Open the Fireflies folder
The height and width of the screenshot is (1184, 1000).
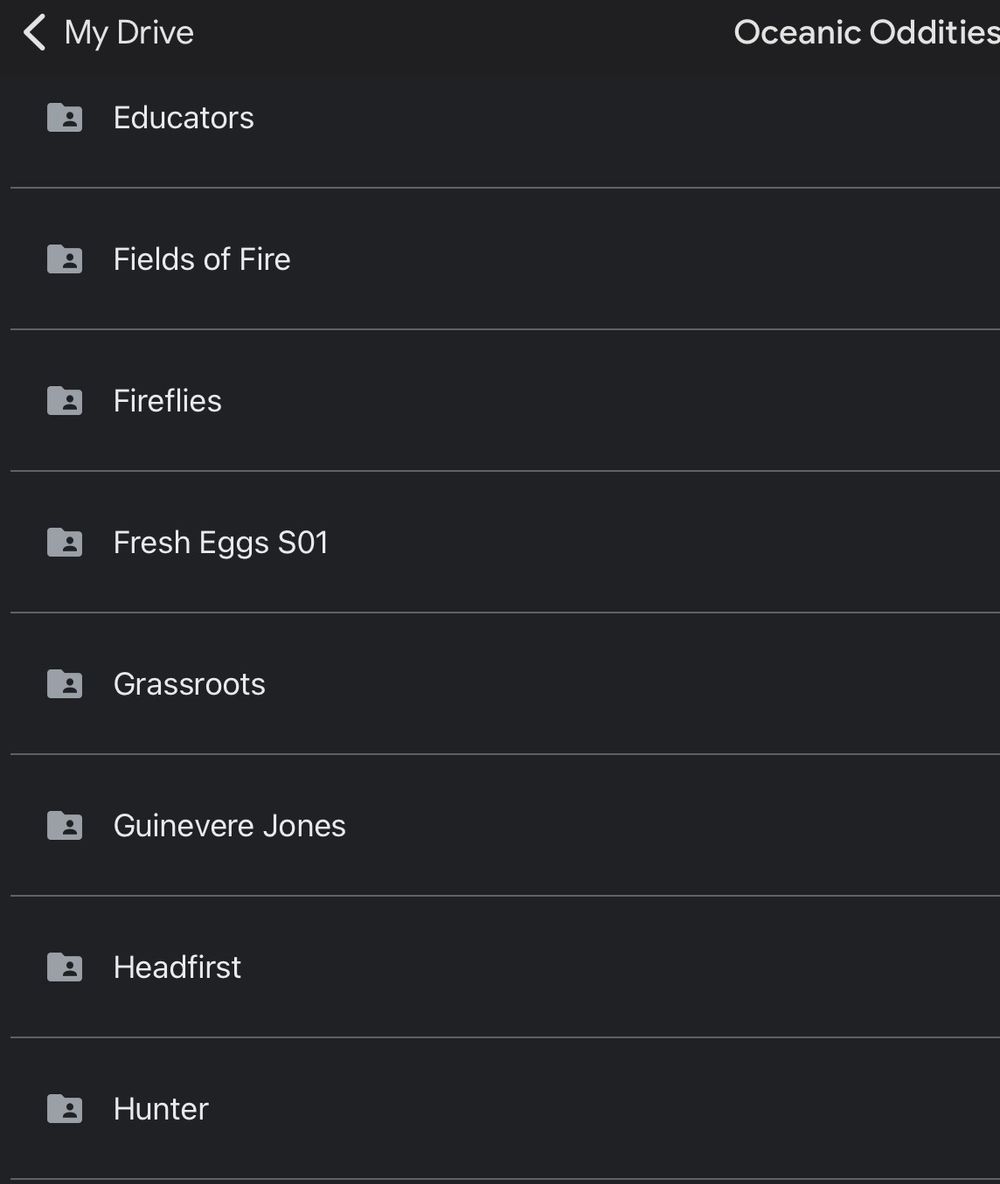pos(505,400)
